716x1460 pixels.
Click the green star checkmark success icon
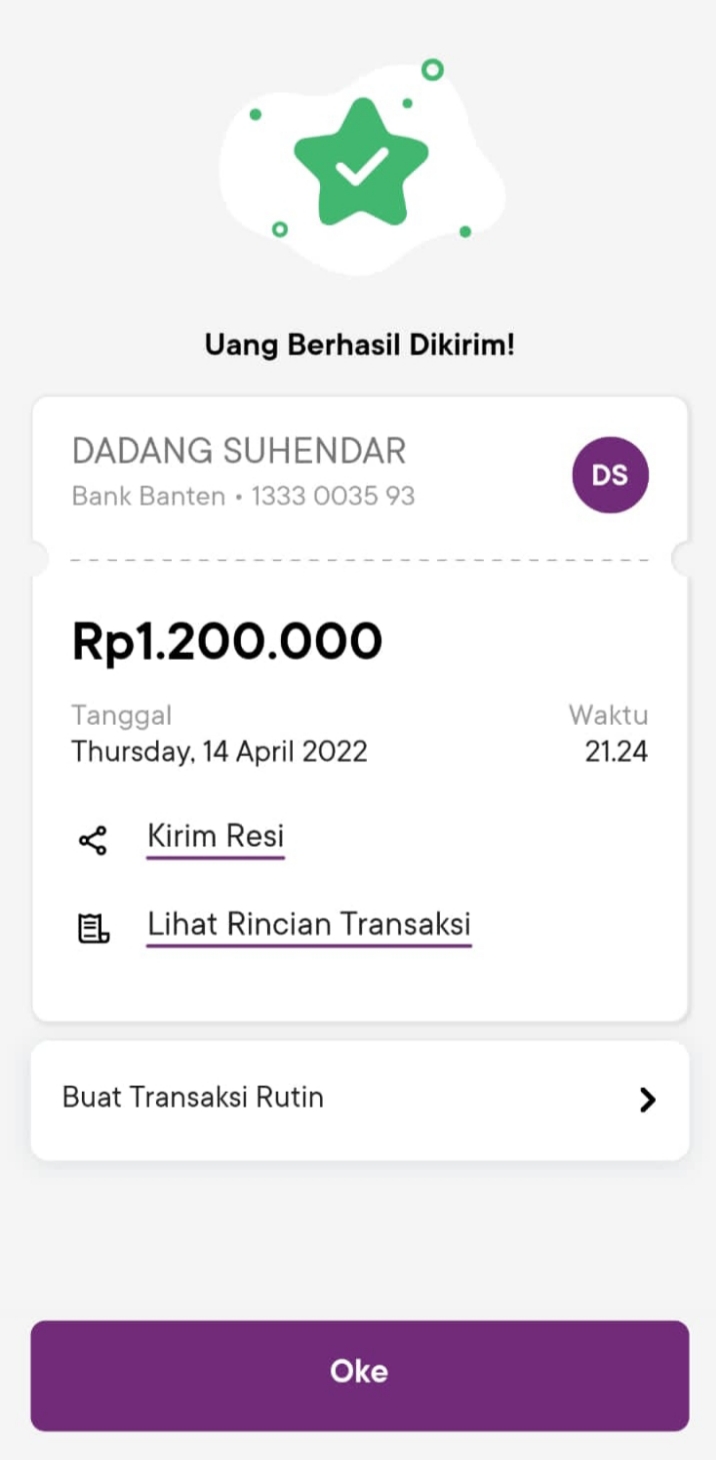tap(360, 163)
